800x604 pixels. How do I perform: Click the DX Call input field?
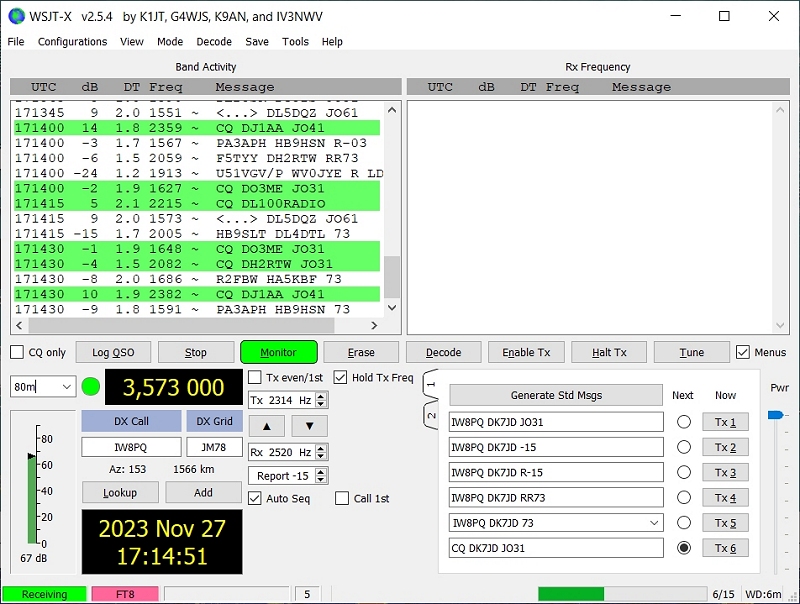[131, 447]
